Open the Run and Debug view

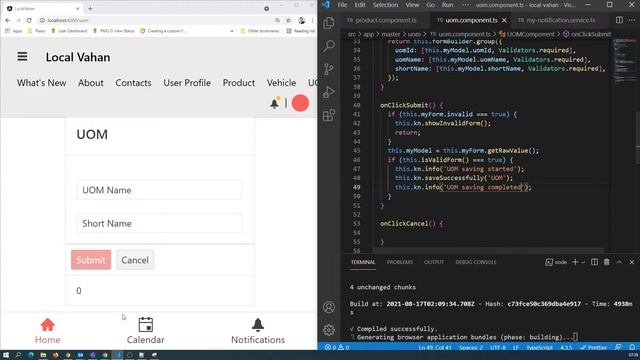coord(329,92)
